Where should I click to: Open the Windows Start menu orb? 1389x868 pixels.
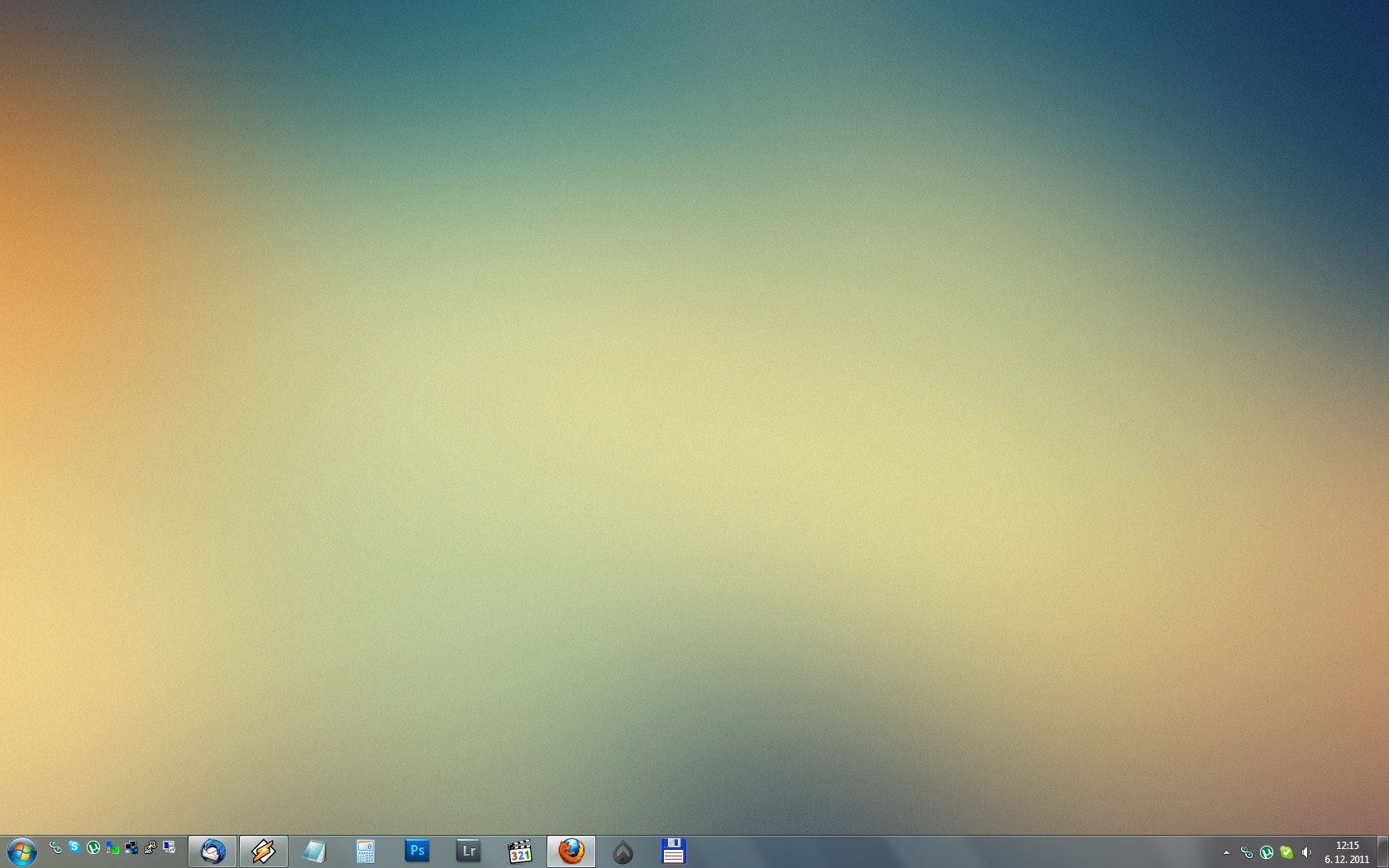pos(21,851)
